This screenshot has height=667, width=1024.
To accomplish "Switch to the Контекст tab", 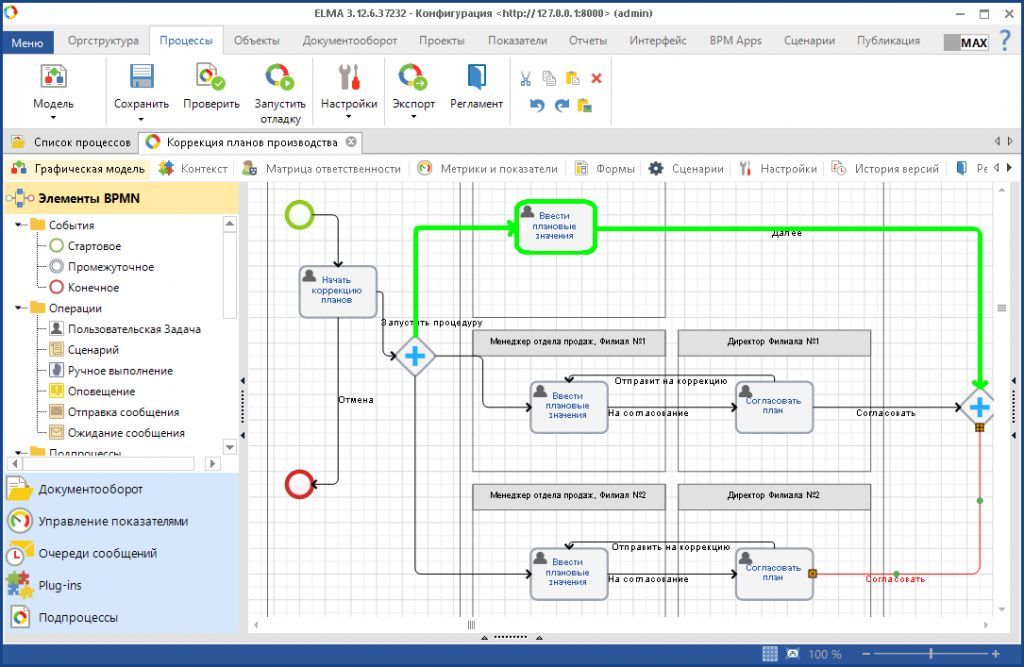I will tap(194, 169).
